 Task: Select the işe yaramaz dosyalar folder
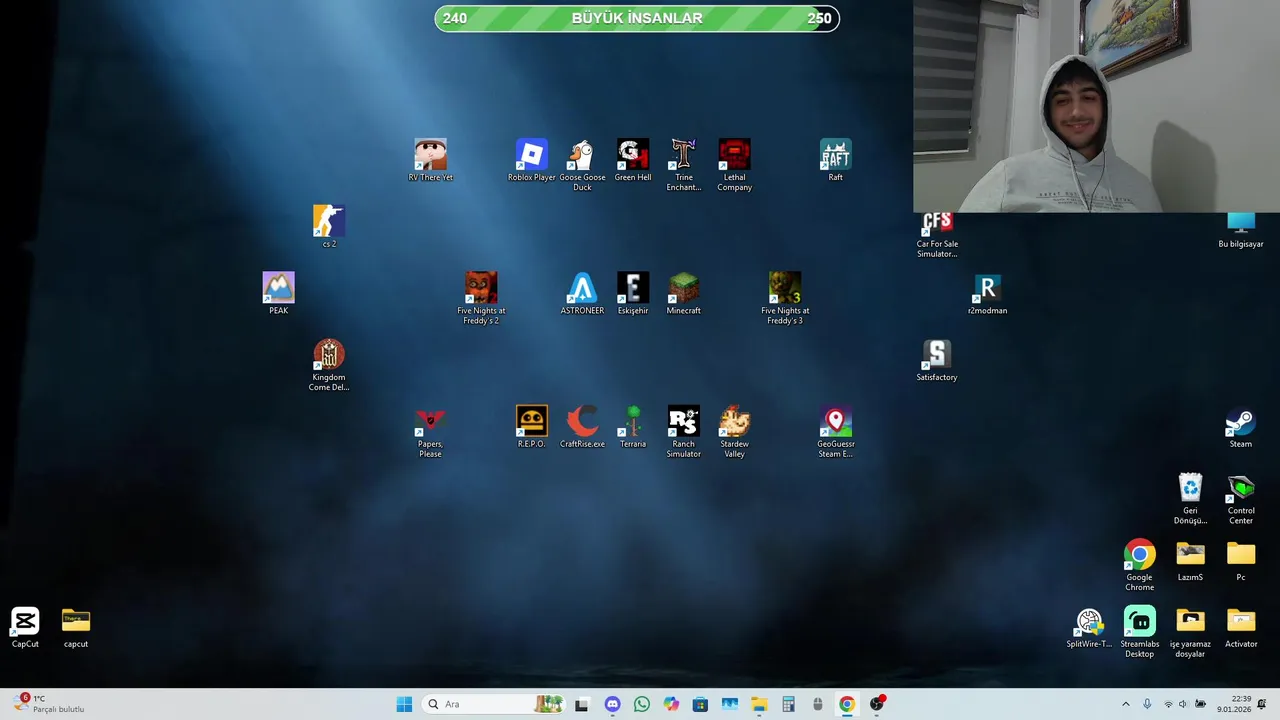[x=1190, y=632]
